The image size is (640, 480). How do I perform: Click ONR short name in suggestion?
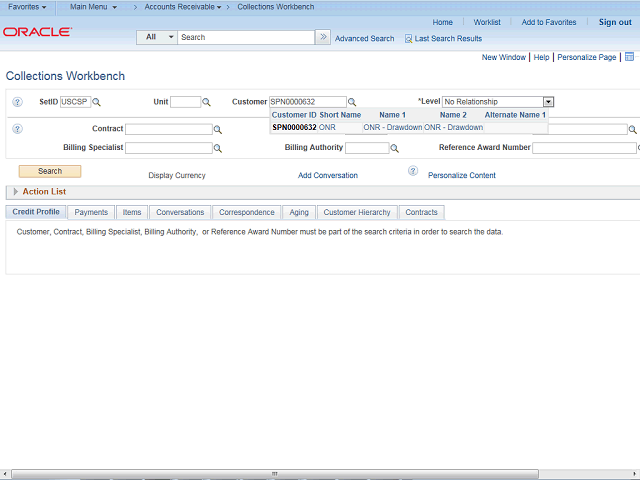coord(327,127)
